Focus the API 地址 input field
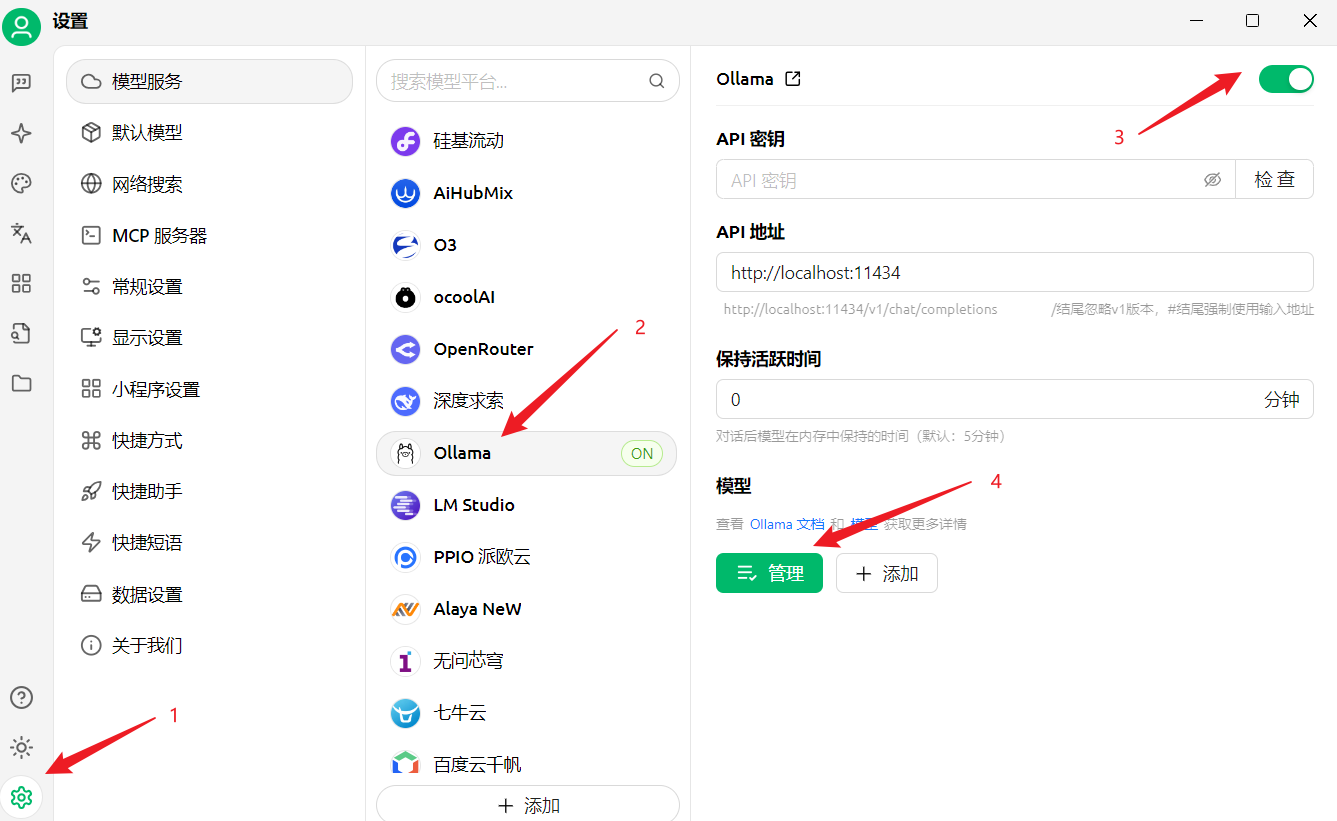This screenshot has height=821, width=1337. coord(1015,272)
